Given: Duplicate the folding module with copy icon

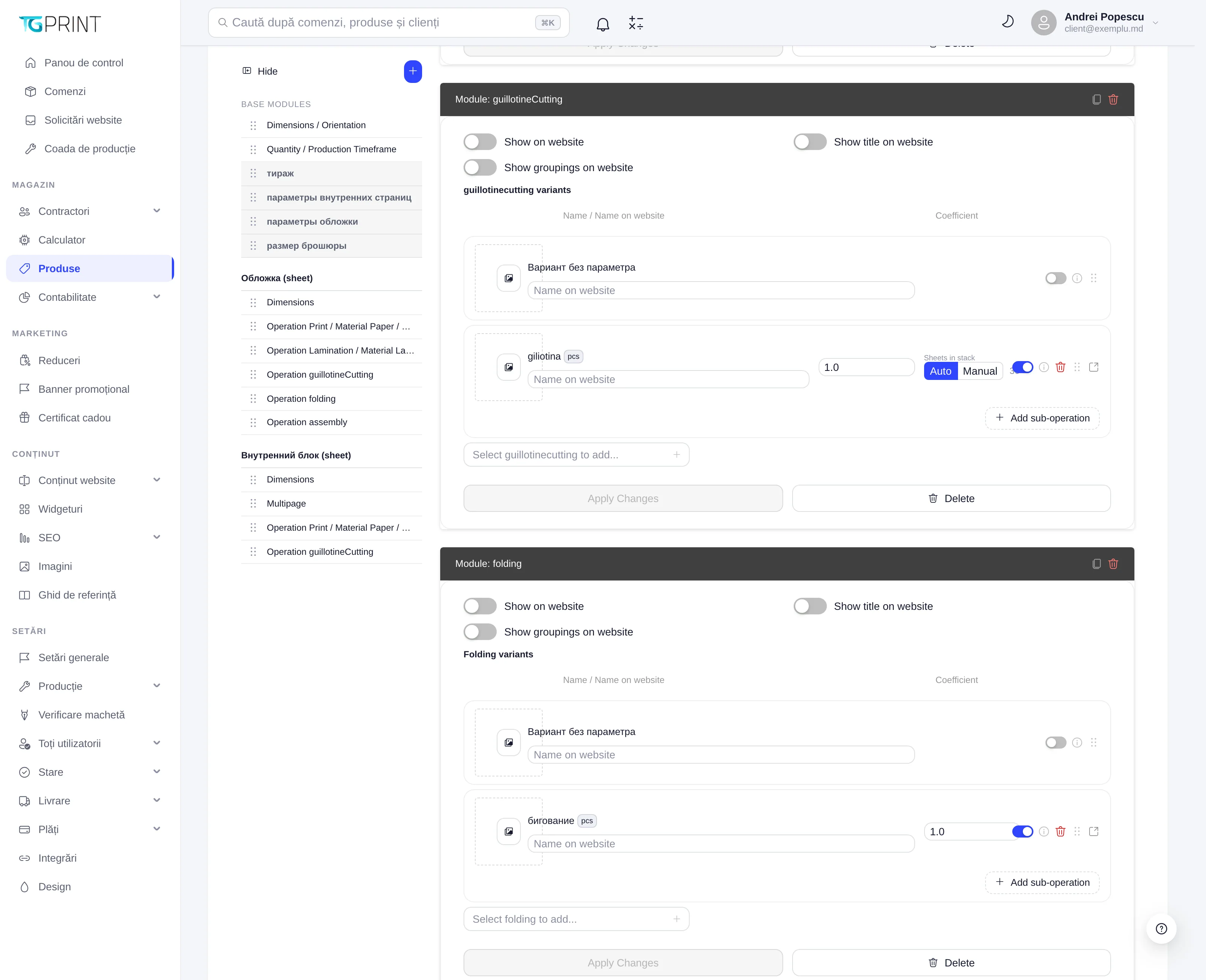Looking at the screenshot, I should (x=1096, y=564).
